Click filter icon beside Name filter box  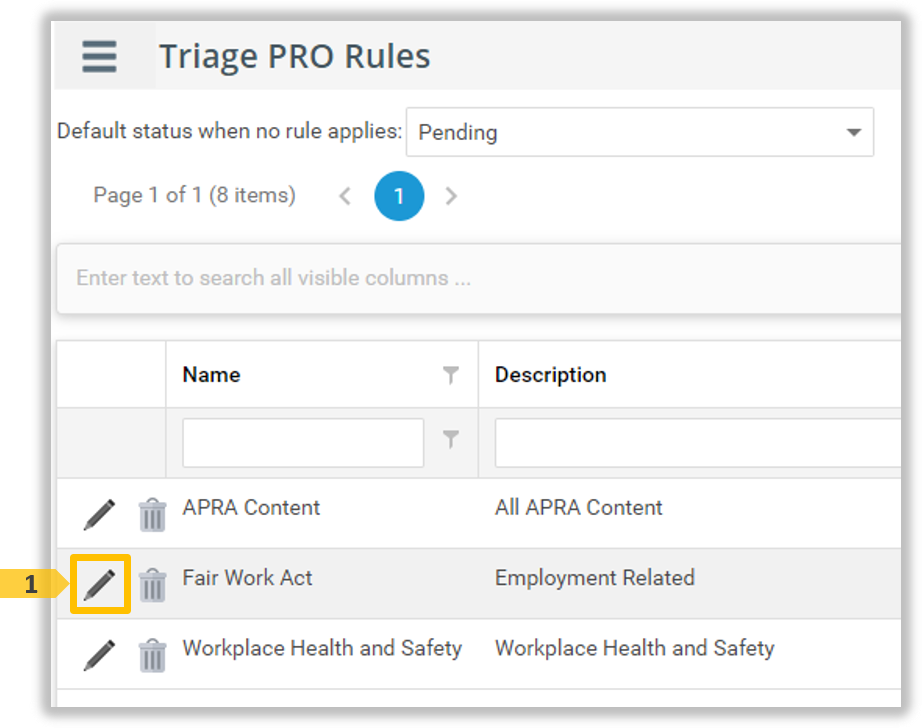pos(451,440)
